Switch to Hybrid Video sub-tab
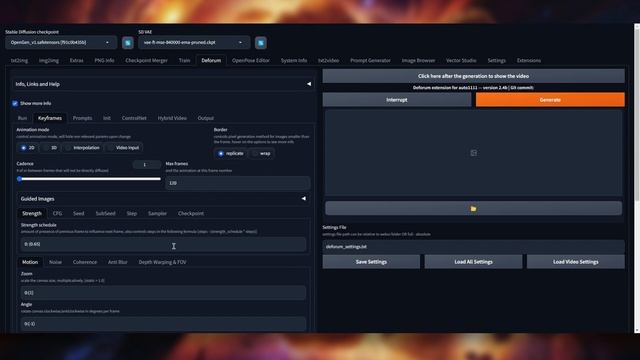This screenshot has width=640, height=360. point(172,118)
